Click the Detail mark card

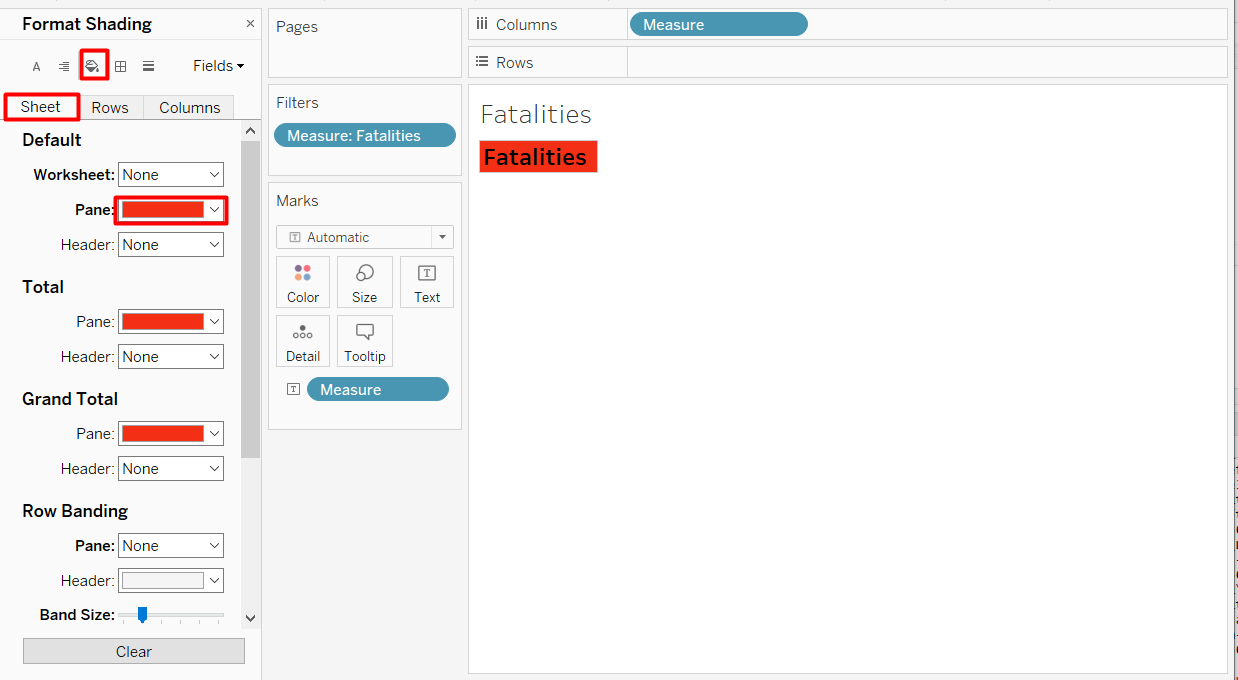tap(303, 341)
